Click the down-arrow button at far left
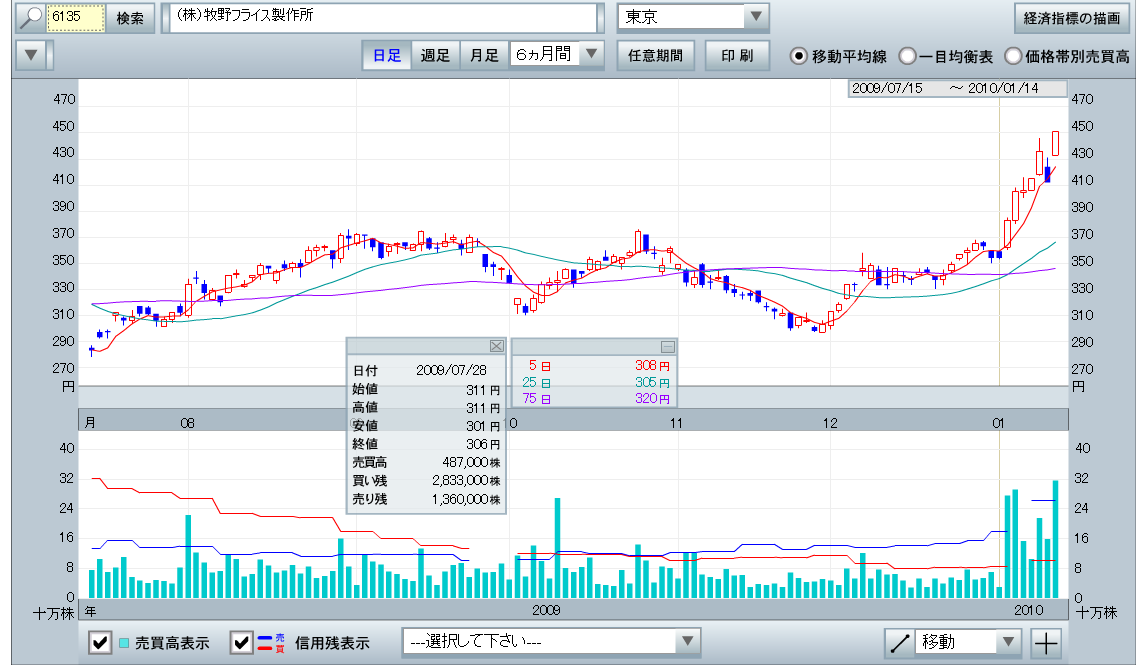The width and height of the screenshot is (1140, 669). (33, 55)
